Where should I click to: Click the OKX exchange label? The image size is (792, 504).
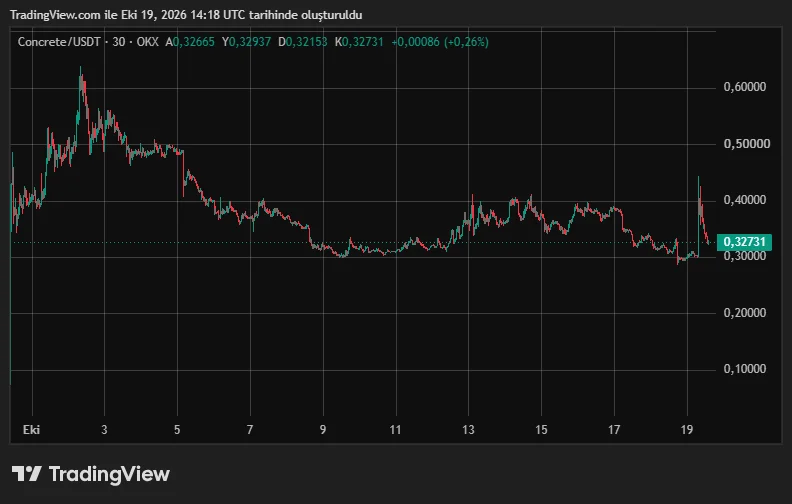click(147, 42)
